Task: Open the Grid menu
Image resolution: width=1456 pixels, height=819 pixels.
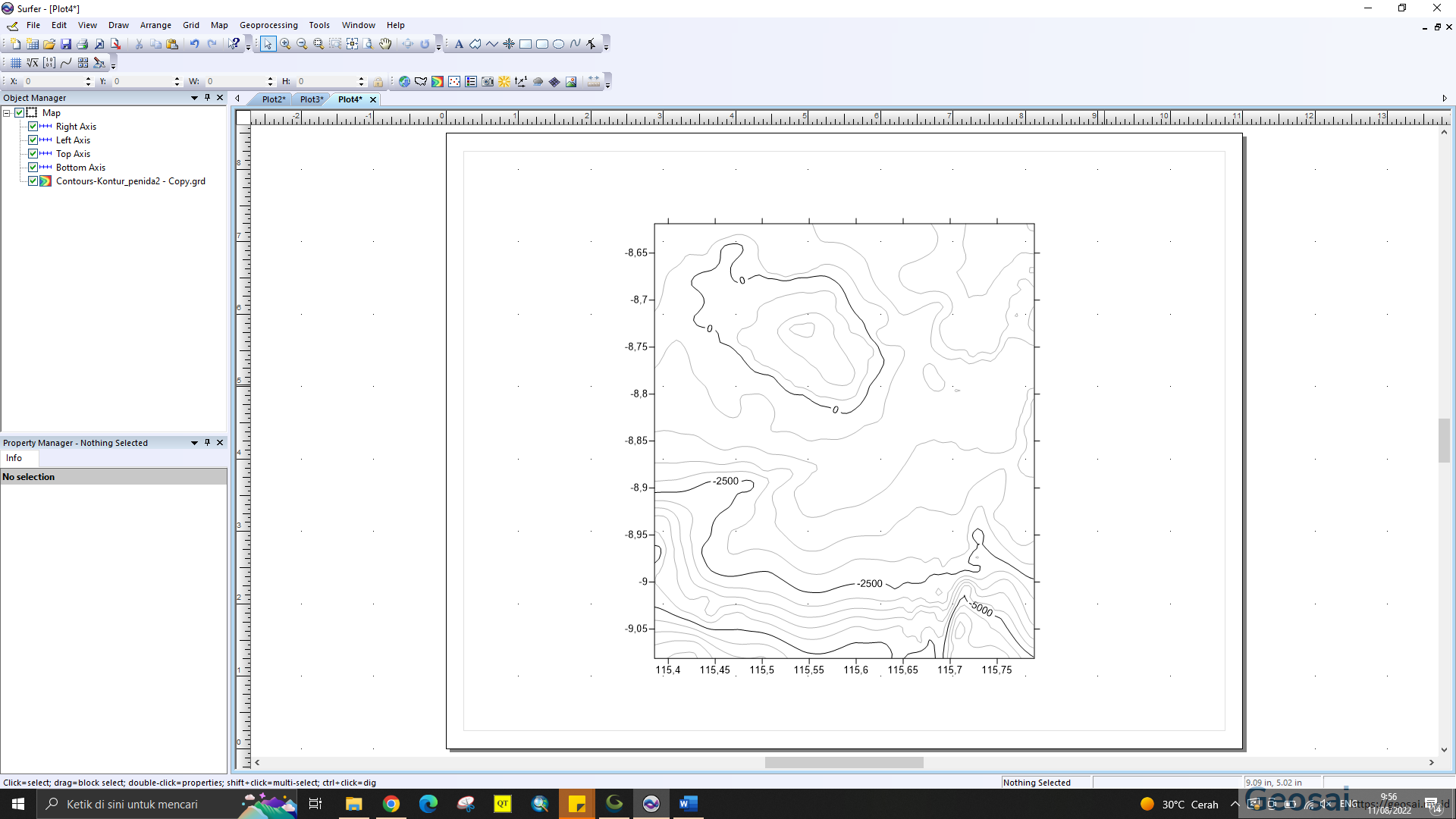Action: (x=190, y=24)
